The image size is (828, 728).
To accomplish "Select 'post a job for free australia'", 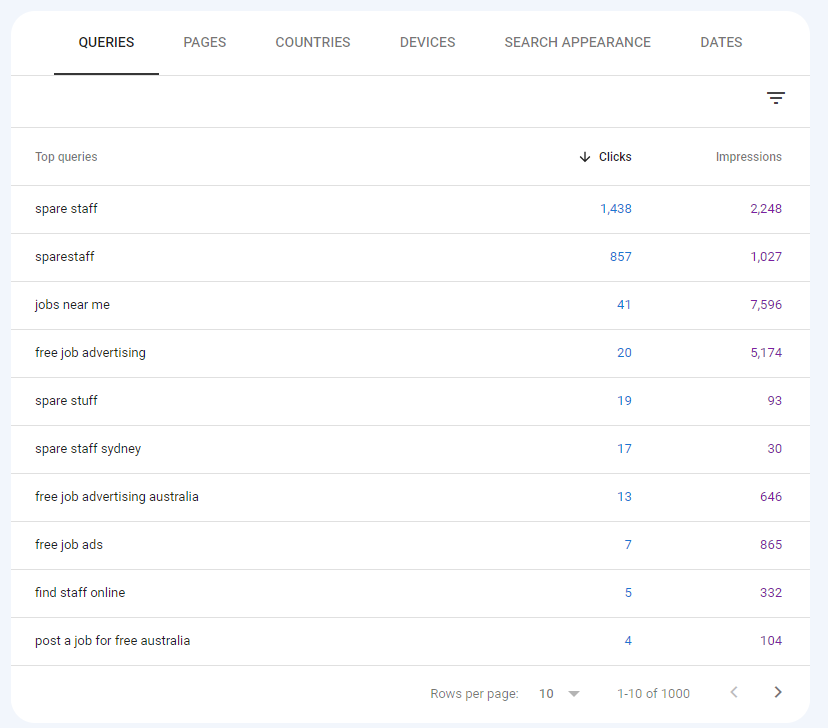I will pyautogui.click(x=410, y=641).
